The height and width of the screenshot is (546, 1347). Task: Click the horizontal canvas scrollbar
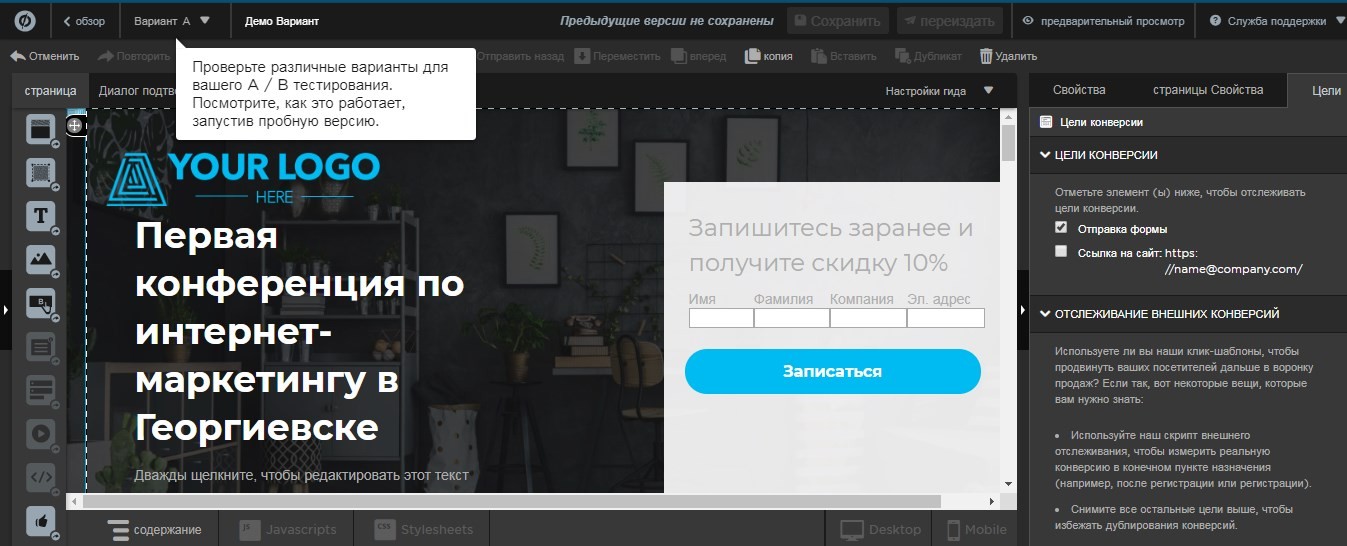[511, 501]
